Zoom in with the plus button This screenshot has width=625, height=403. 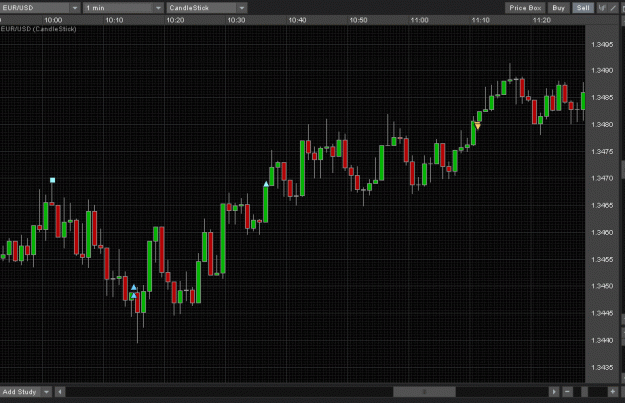pos(613,392)
